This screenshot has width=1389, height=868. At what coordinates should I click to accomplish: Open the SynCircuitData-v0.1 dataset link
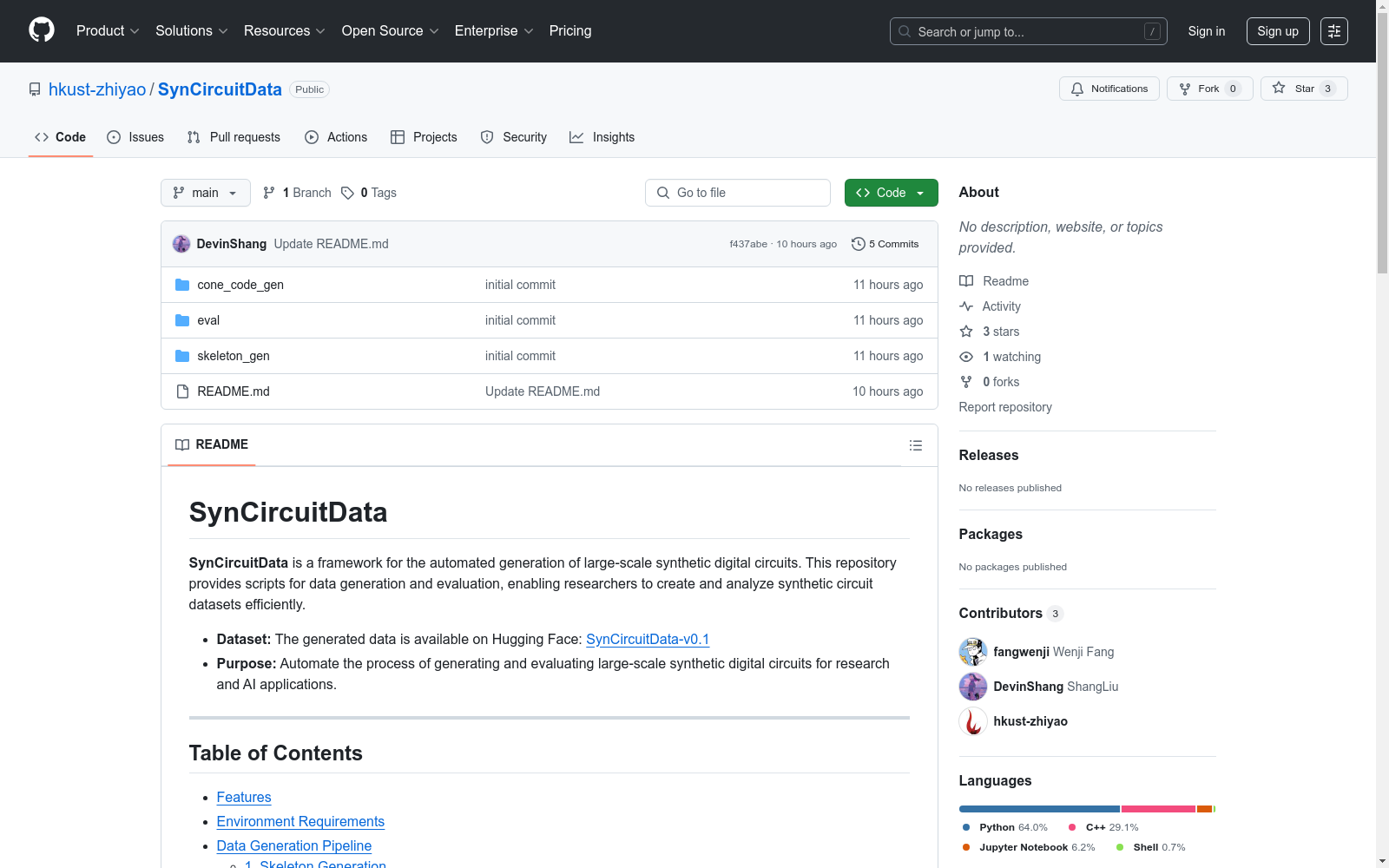(x=648, y=640)
